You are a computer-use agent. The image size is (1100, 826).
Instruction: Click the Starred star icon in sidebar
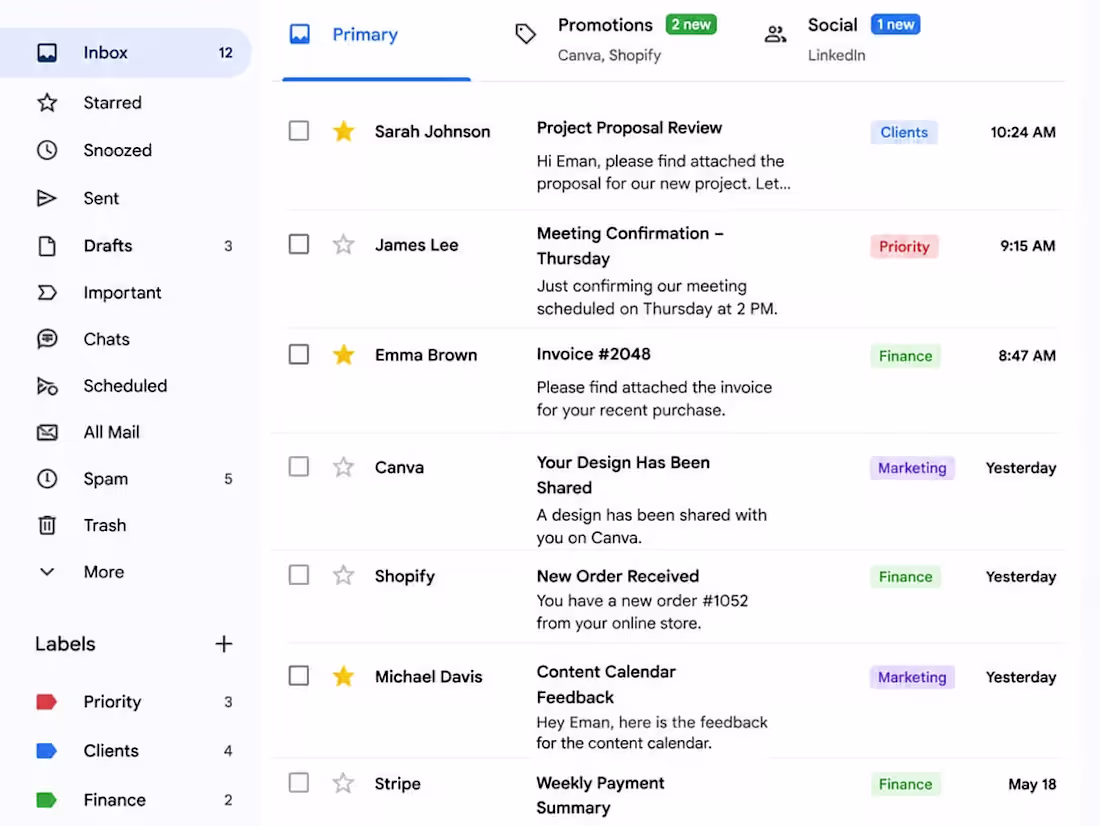(x=47, y=102)
